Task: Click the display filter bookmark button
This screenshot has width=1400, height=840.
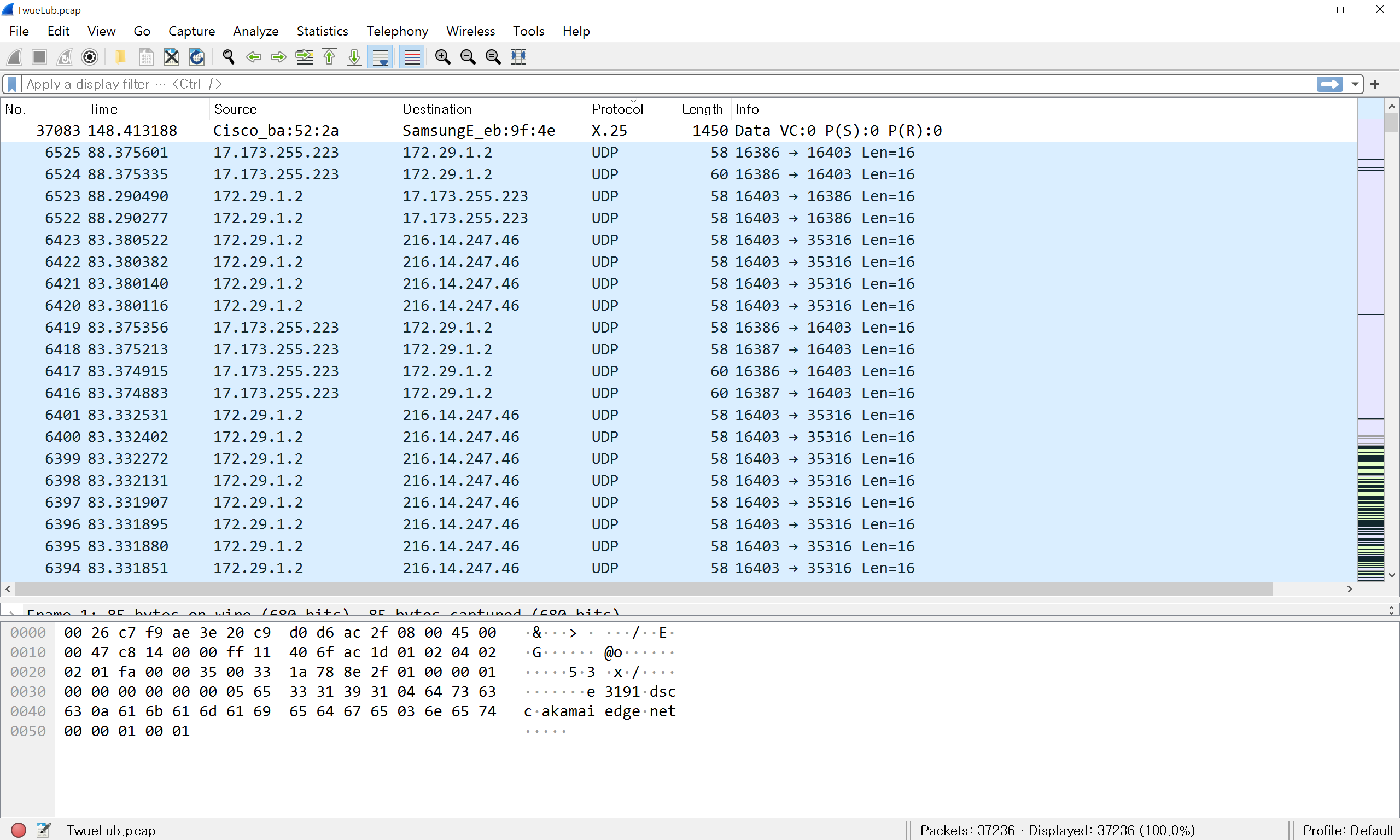Action: [12, 84]
